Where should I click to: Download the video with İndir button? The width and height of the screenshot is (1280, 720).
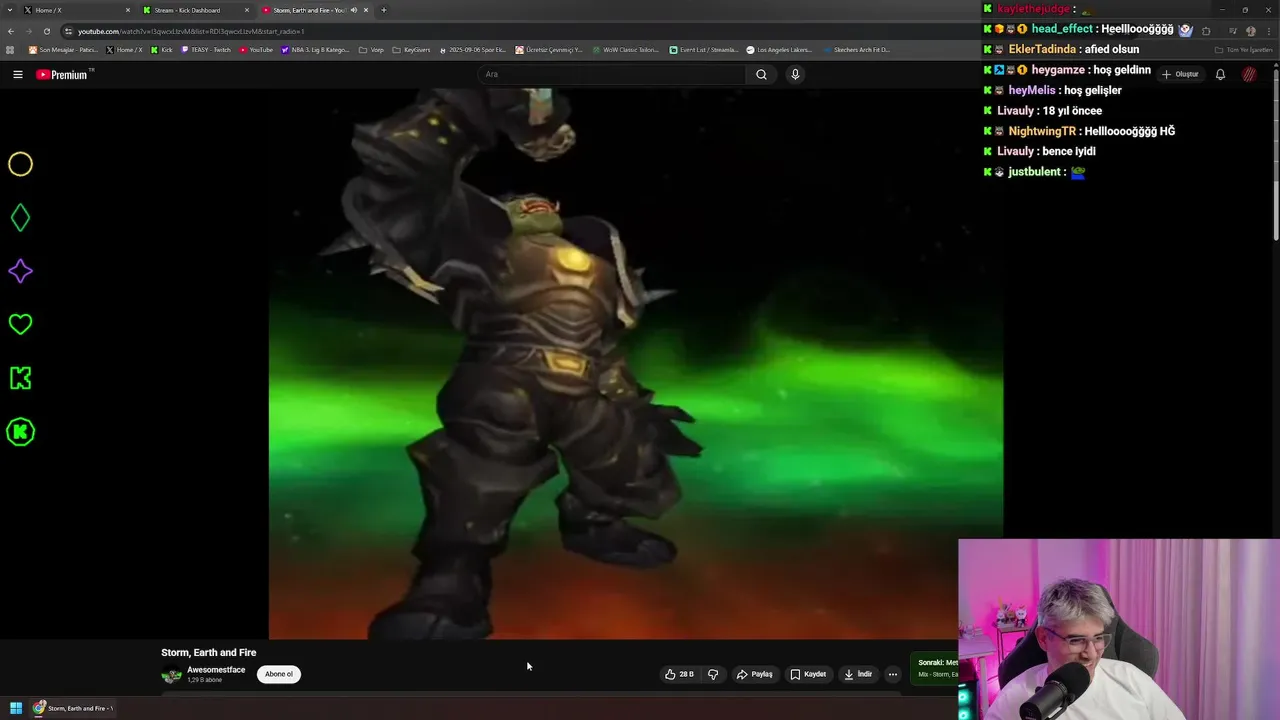pos(858,674)
